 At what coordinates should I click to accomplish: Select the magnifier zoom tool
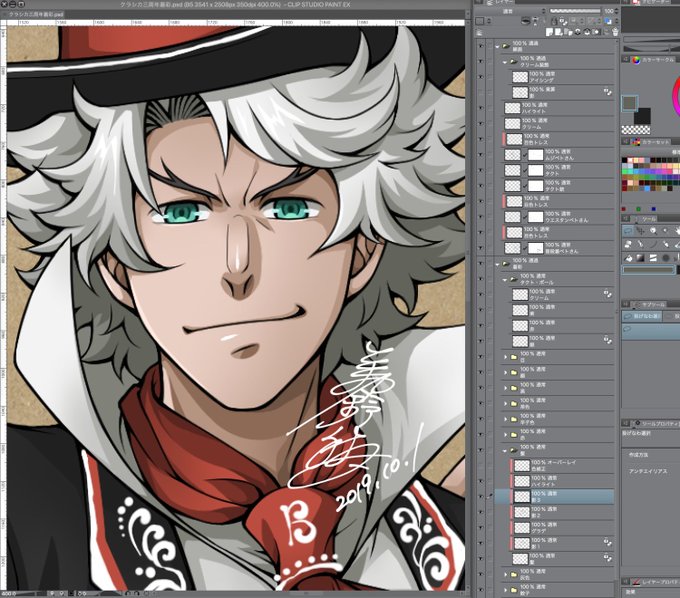coord(653,231)
